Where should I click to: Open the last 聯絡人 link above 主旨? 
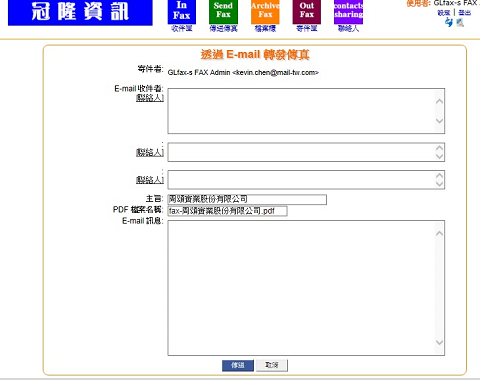coord(150,180)
